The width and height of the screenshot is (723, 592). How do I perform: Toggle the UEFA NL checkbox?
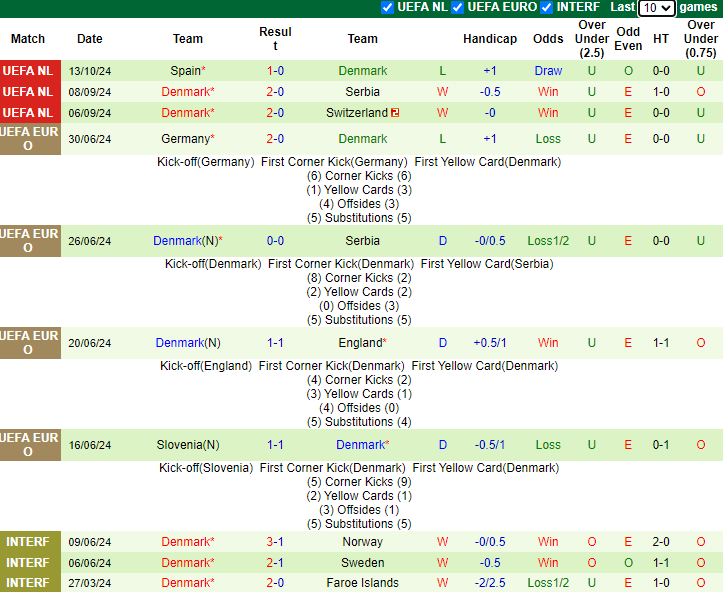click(388, 7)
